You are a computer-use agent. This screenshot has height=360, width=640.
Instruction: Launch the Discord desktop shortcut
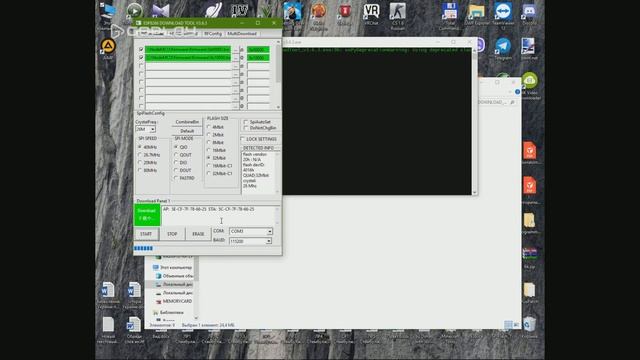[529, 11]
